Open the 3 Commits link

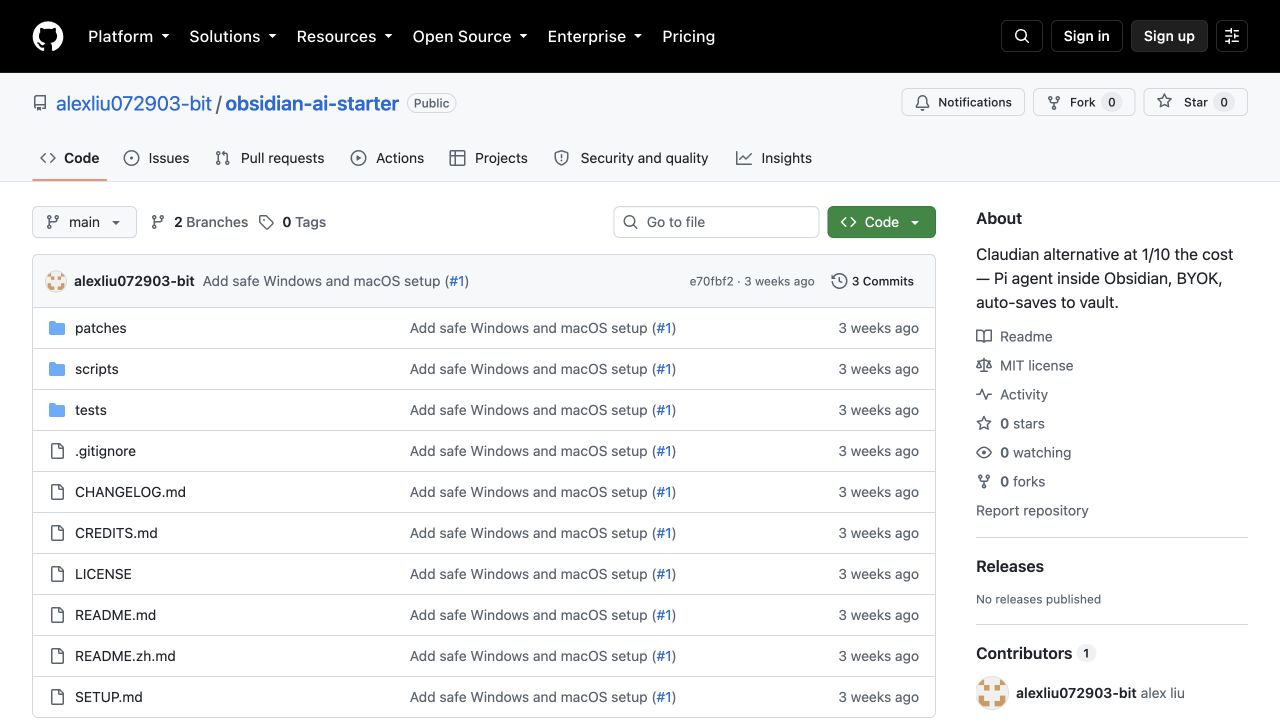point(873,281)
